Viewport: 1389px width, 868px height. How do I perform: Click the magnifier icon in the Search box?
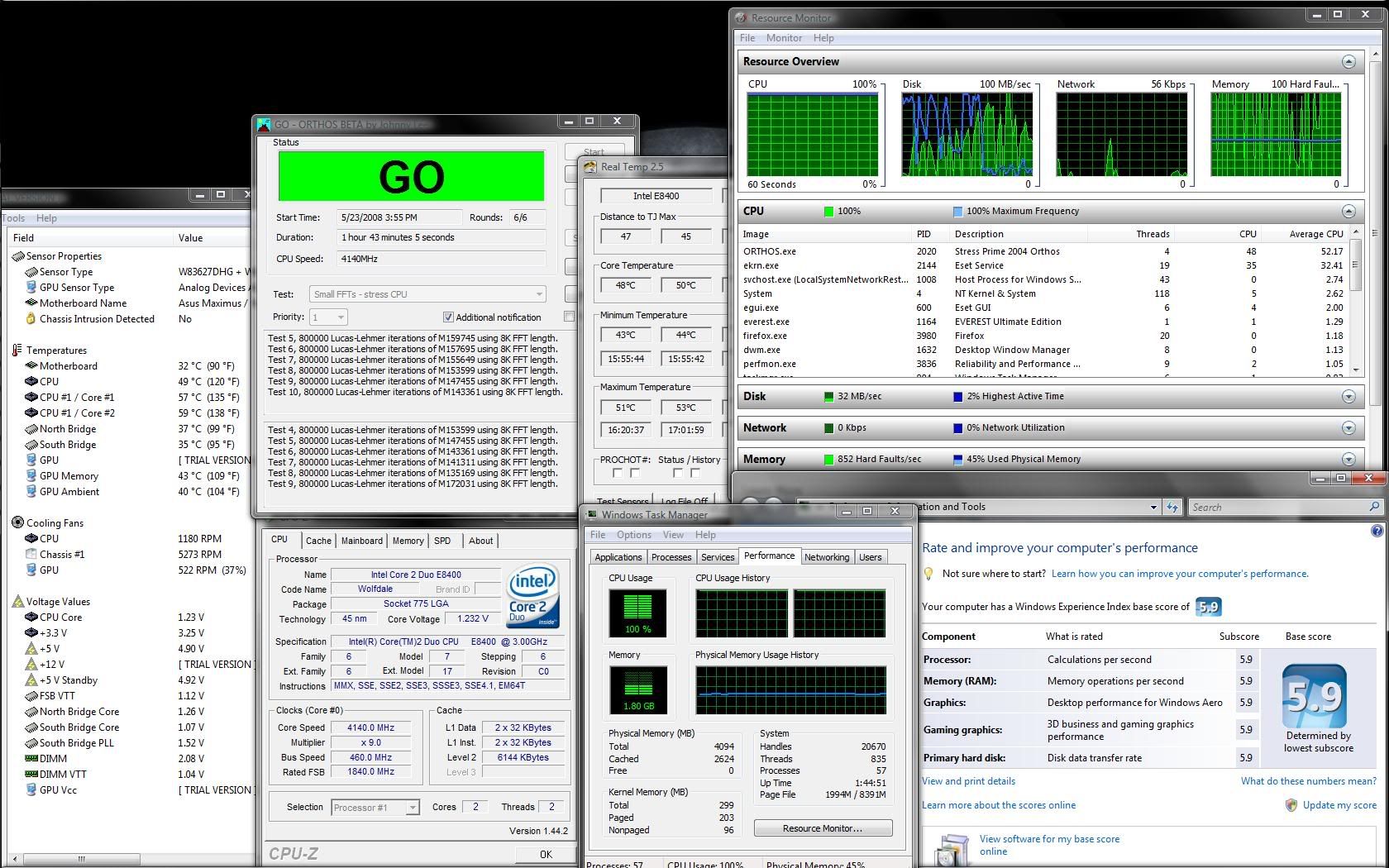[x=1374, y=507]
